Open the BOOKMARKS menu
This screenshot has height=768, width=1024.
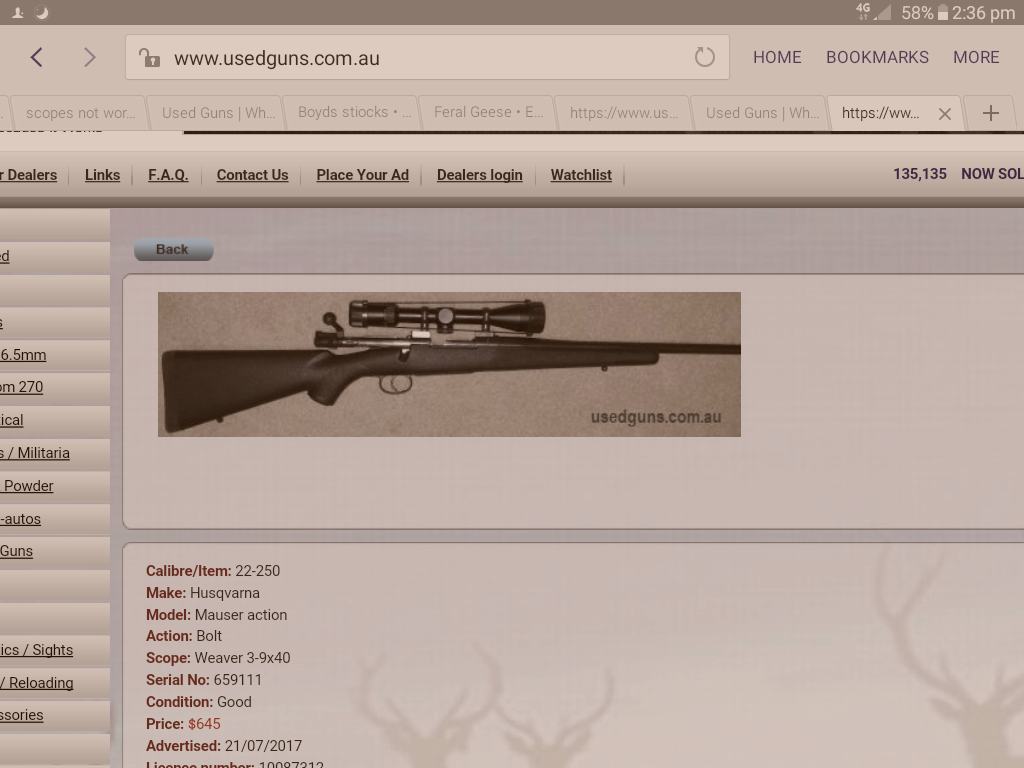(877, 57)
